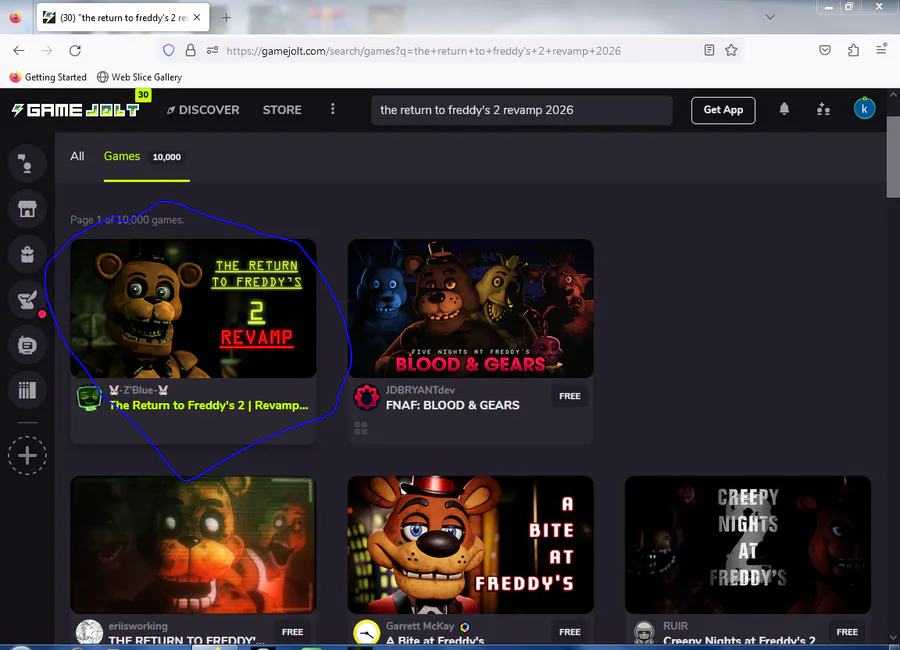Screen dimensions: 900x650
Task: Open the sidebar quests icon
Action: click(27, 300)
